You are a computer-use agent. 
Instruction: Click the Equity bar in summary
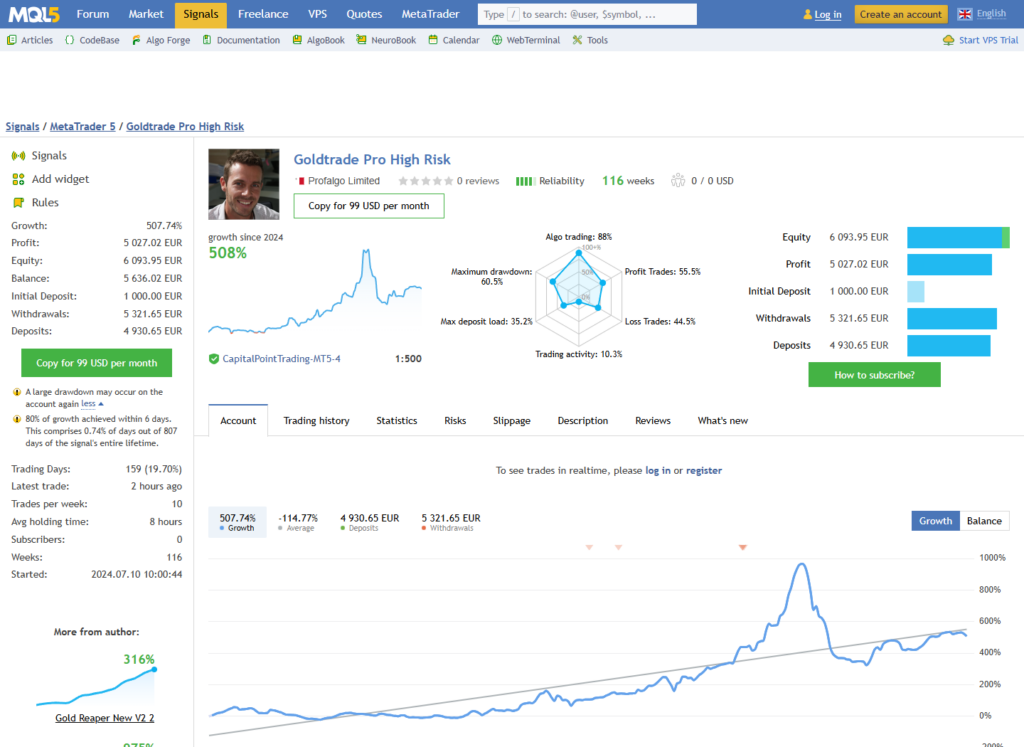[958, 237]
